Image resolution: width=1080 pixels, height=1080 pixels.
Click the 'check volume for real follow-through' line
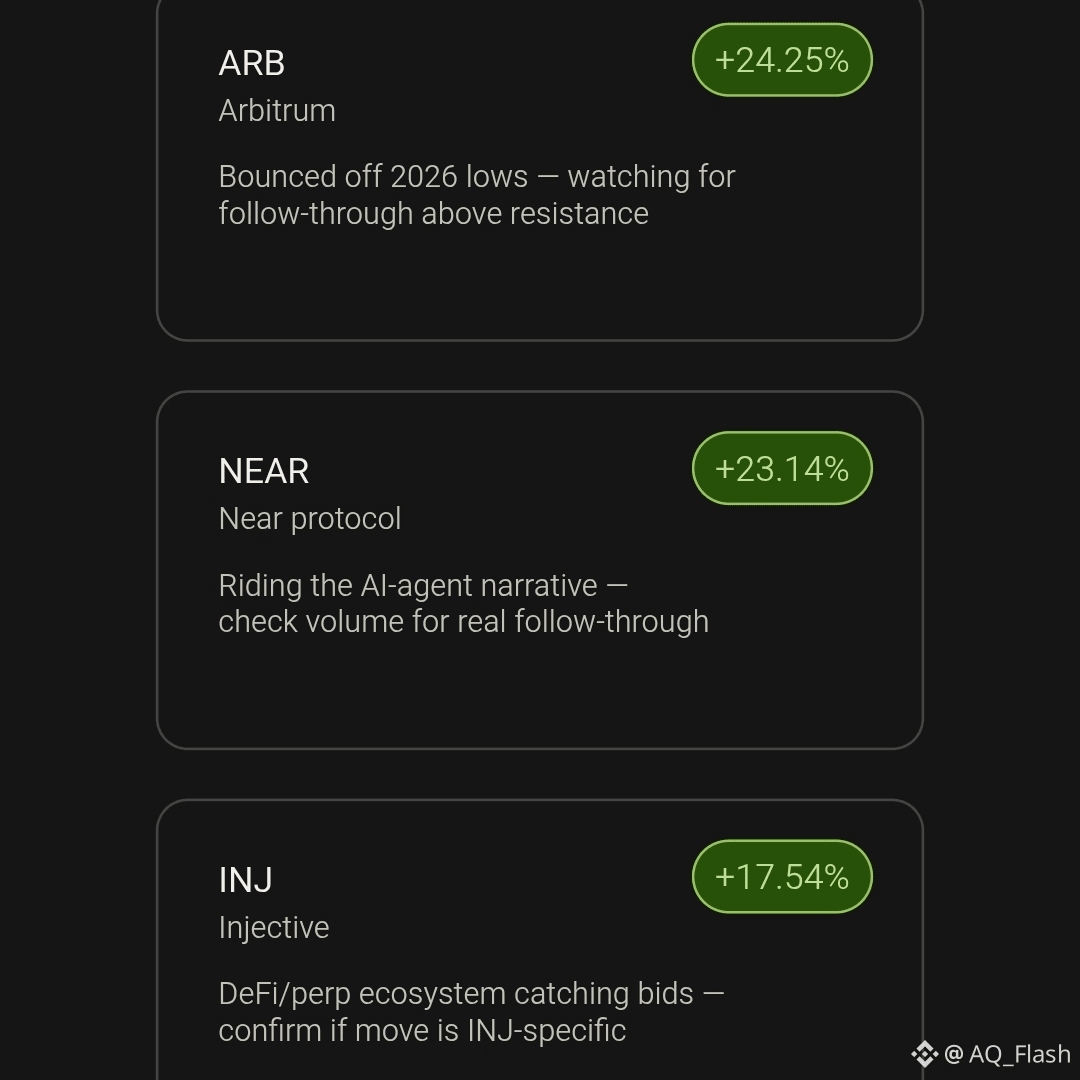pos(464,622)
